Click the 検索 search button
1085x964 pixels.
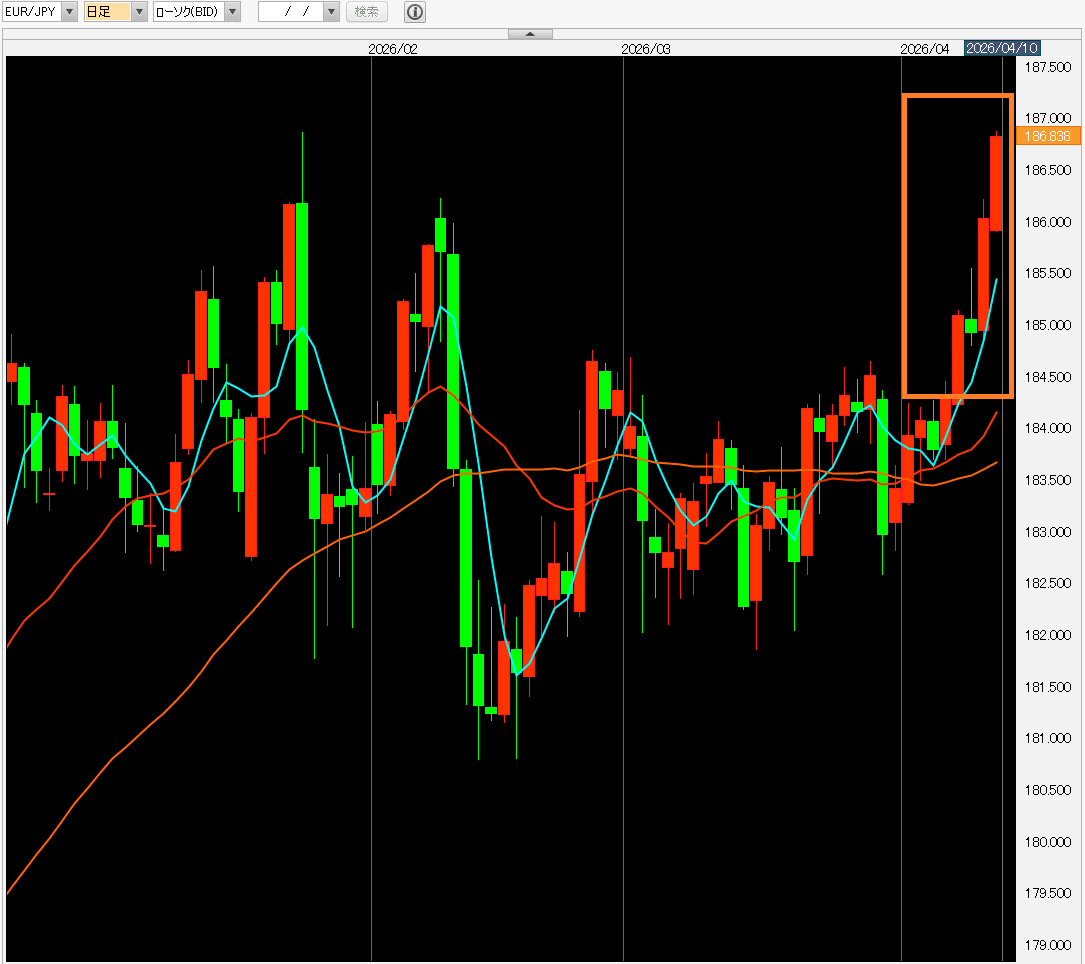point(367,12)
